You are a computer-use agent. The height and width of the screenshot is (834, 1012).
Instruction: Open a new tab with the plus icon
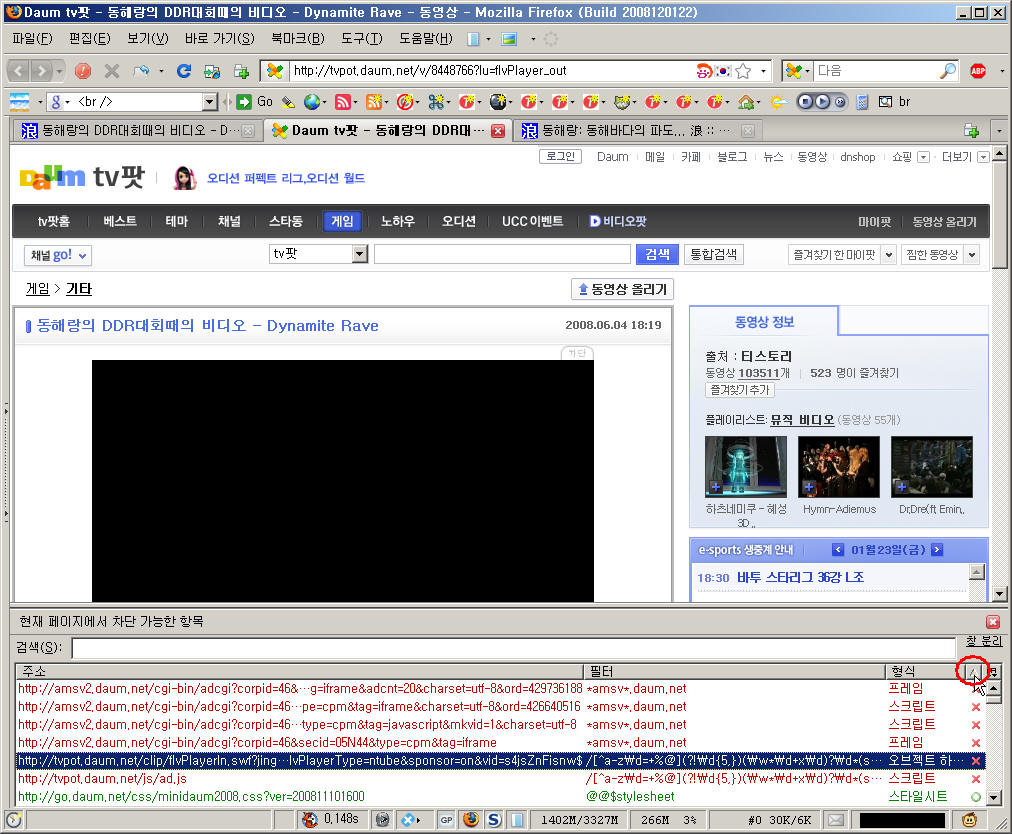point(971,130)
